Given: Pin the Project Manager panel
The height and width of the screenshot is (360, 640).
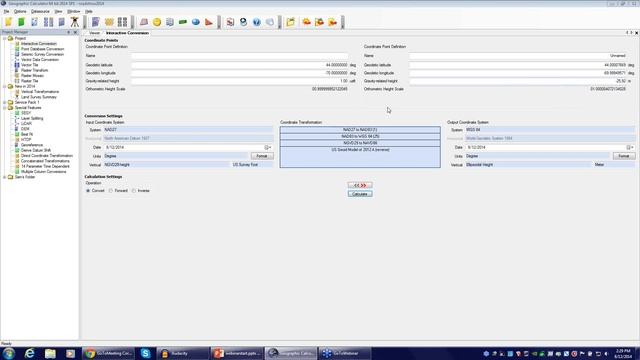Looking at the screenshot, I should click(69, 32).
